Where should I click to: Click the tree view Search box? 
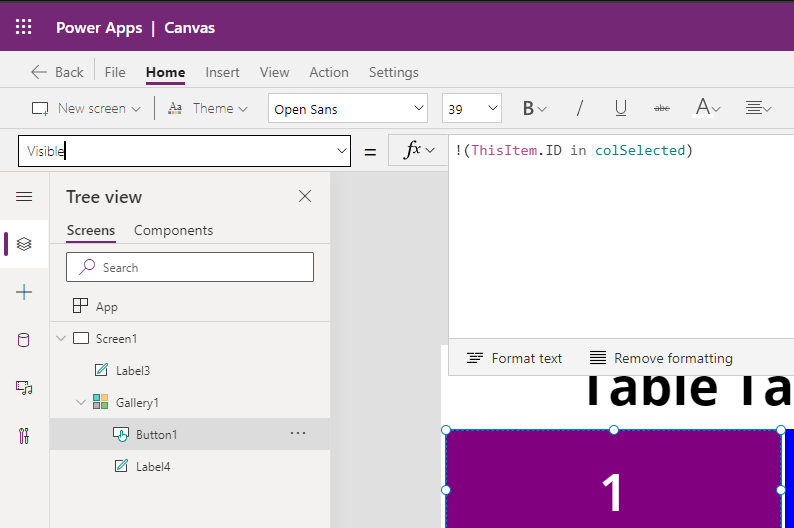coord(190,267)
